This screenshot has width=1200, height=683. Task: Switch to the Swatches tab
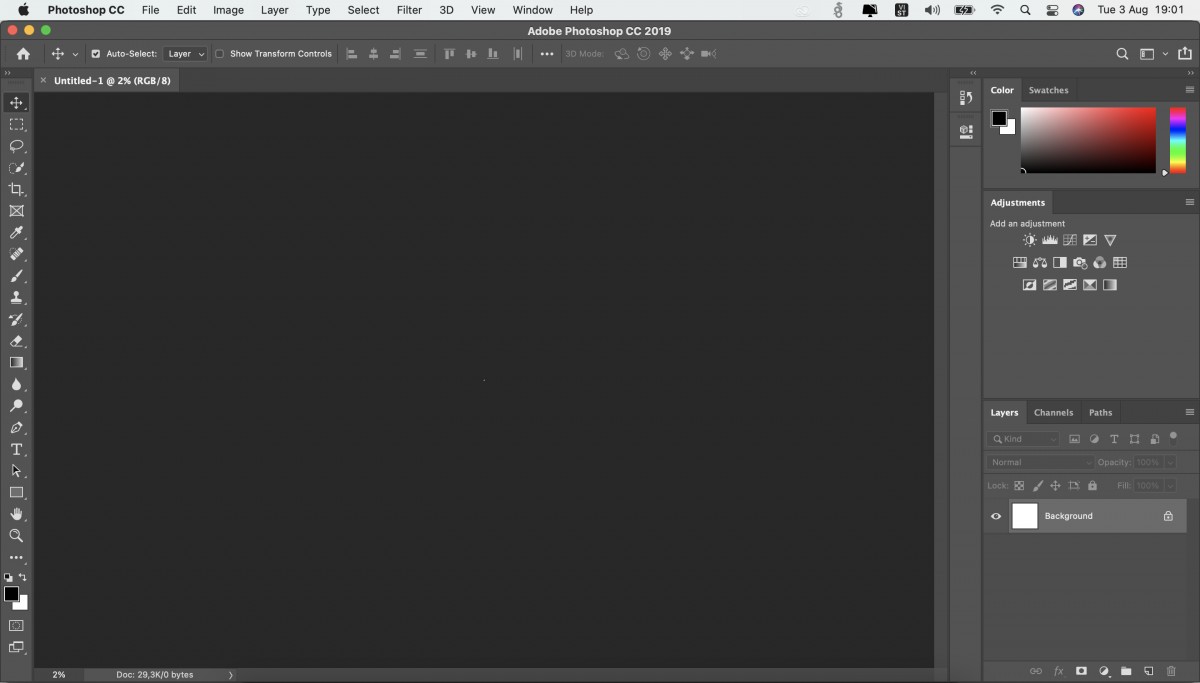click(x=1048, y=90)
